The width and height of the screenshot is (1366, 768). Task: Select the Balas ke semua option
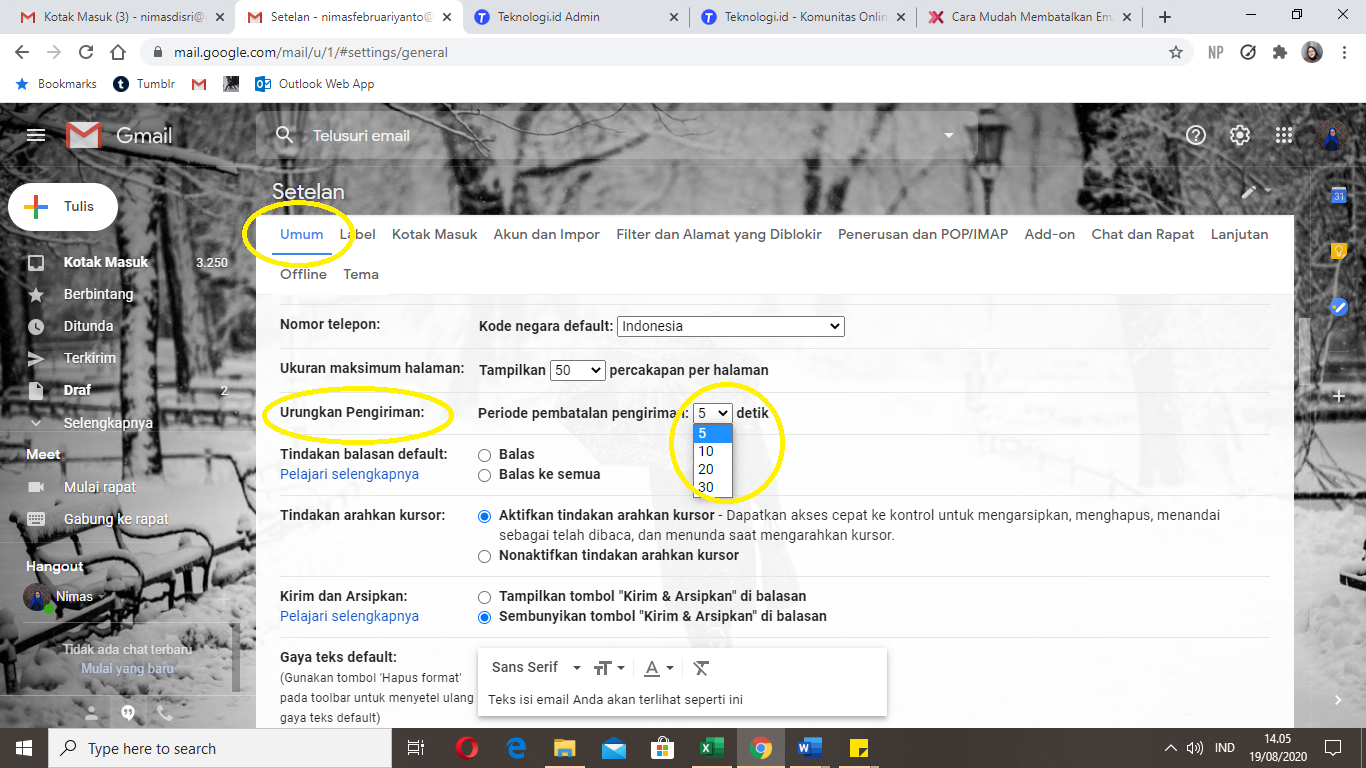(485, 475)
